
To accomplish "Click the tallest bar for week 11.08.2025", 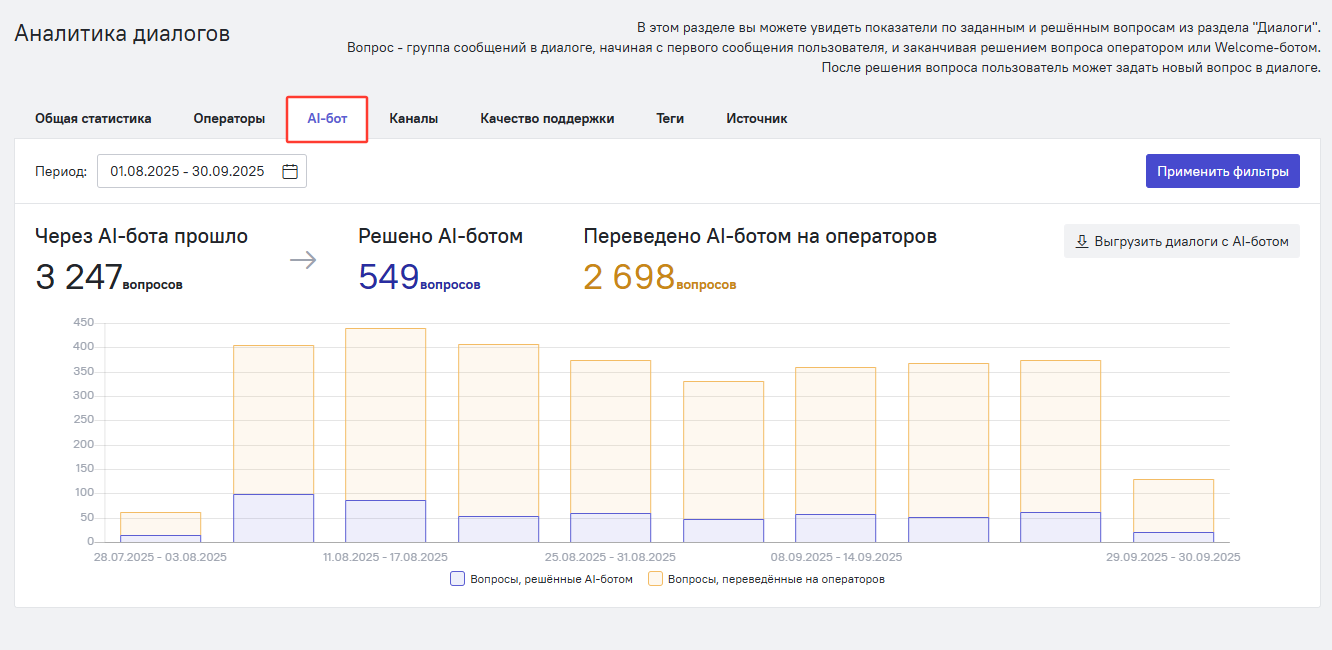I will (x=386, y=435).
